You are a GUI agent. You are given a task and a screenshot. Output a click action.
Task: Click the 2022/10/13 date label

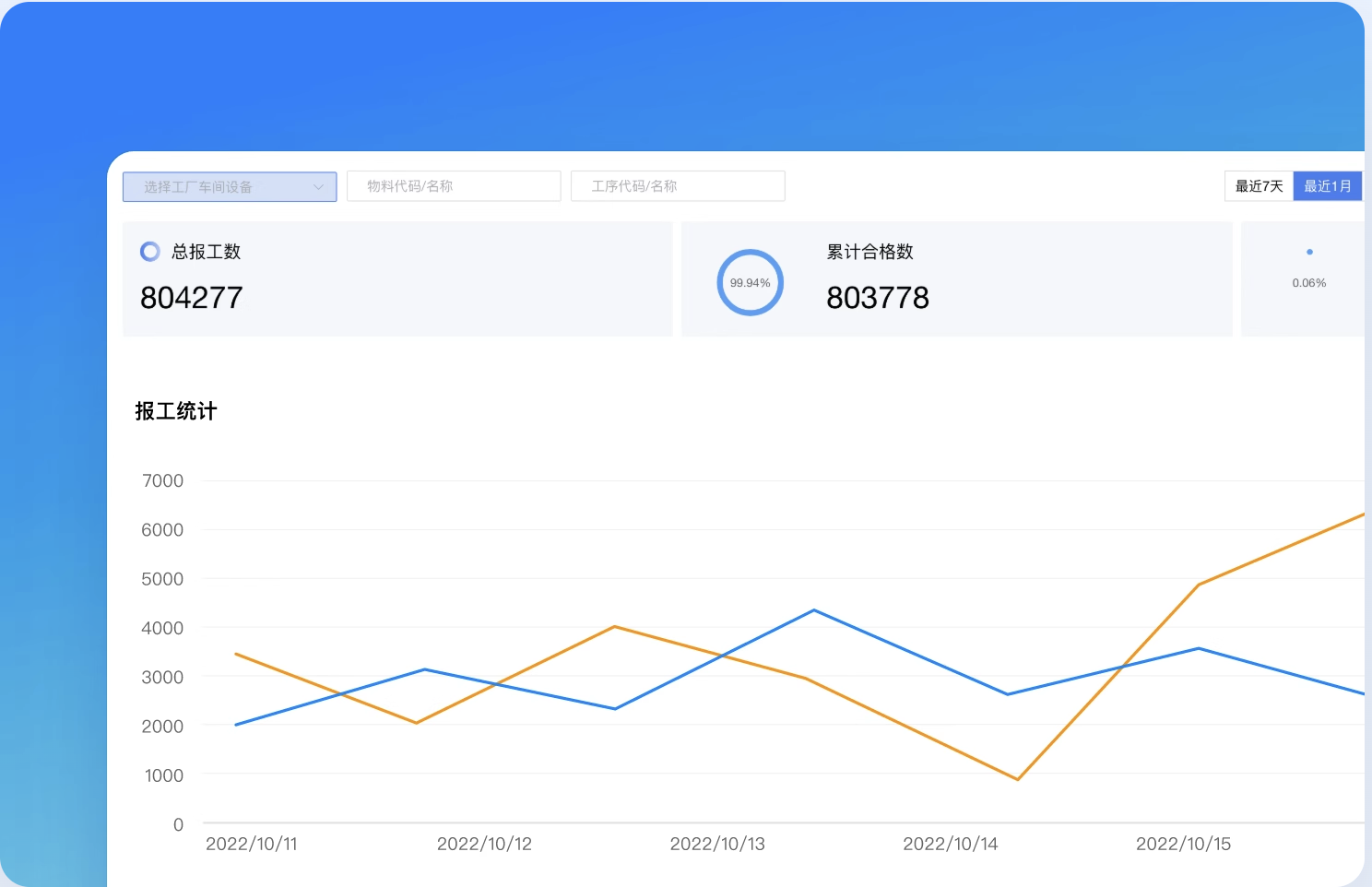click(717, 844)
